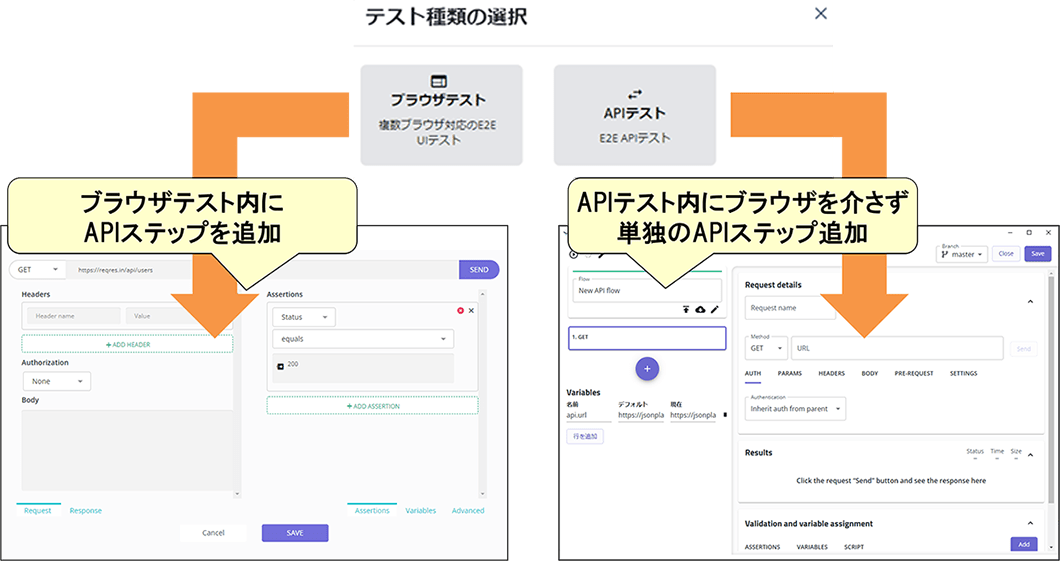Image resolution: width=1060 pixels, height=561 pixels.
Task: Click the Request name input field
Action: tap(790, 309)
